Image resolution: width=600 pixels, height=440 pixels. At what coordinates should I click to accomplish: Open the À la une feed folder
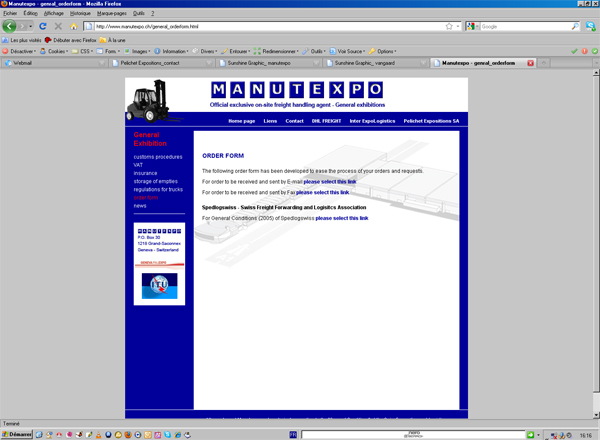[x=112, y=40]
